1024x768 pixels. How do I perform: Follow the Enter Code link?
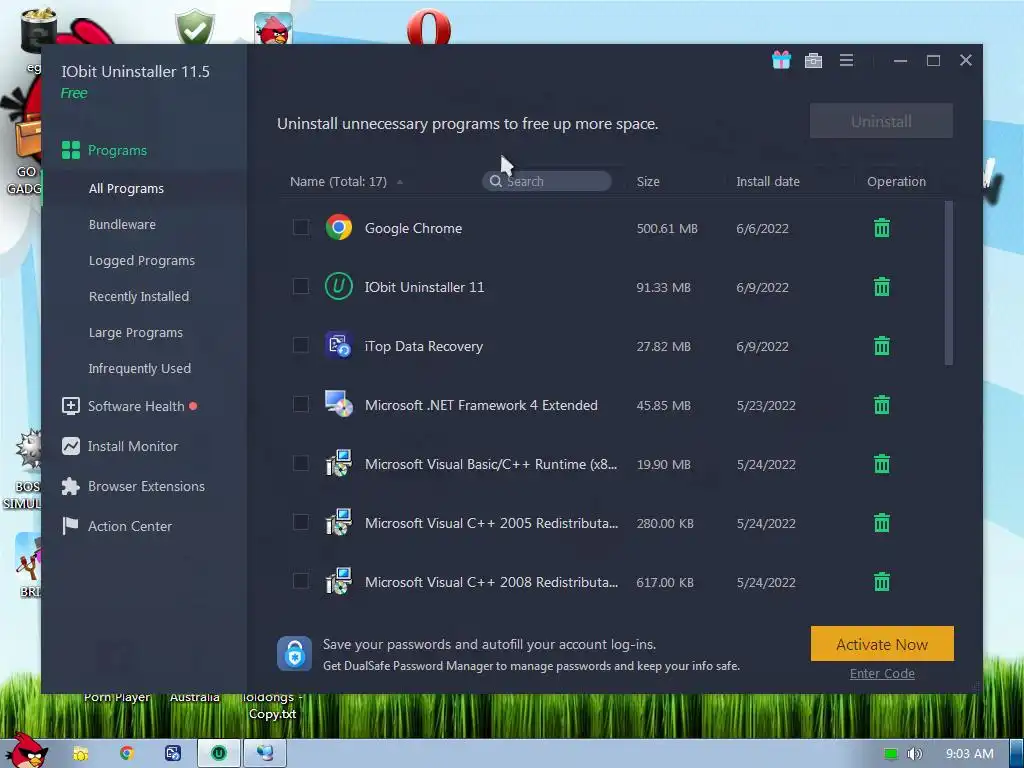[x=882, y=673]
